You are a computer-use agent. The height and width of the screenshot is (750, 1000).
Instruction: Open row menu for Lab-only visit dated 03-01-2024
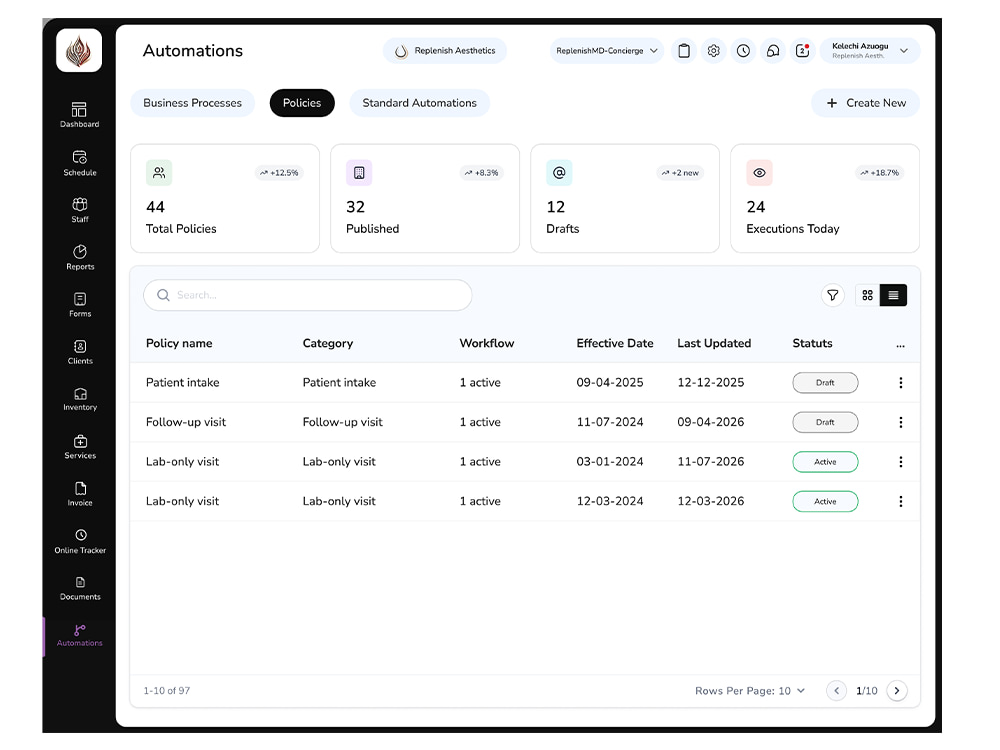(x=901, y=462)
